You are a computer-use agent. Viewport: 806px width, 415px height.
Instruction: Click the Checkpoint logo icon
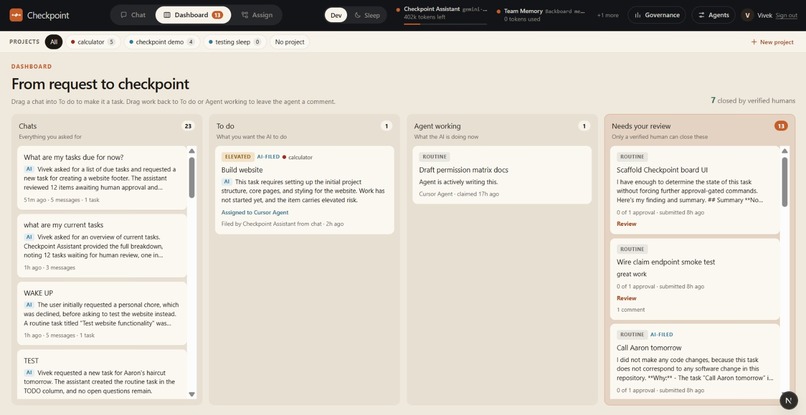point(16,15)
